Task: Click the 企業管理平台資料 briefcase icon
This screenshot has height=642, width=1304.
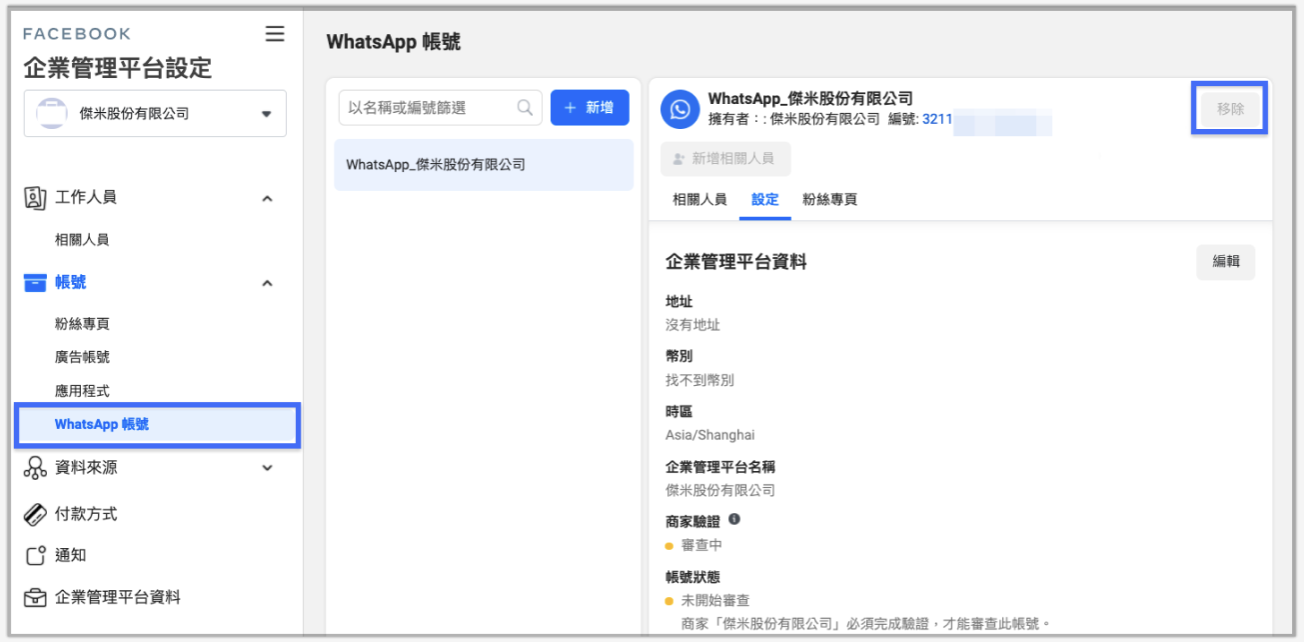Action: [x=35, y=598]
